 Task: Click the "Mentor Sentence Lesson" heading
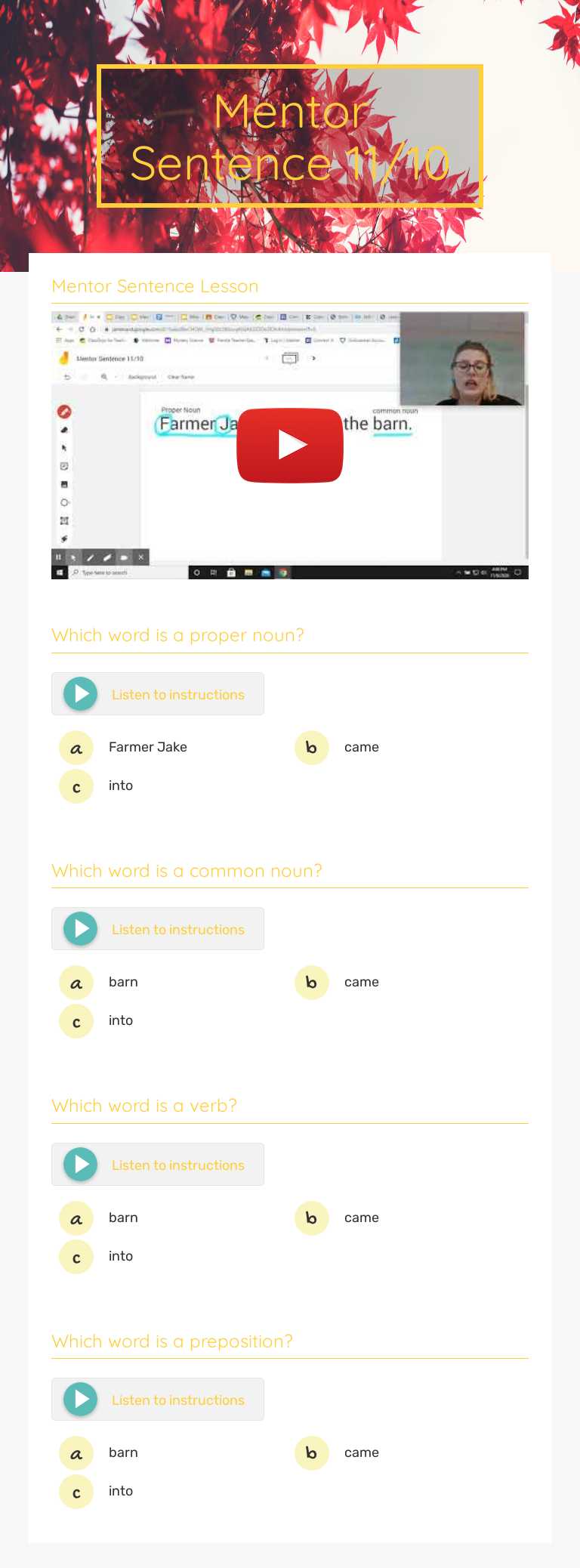[155, 286]
